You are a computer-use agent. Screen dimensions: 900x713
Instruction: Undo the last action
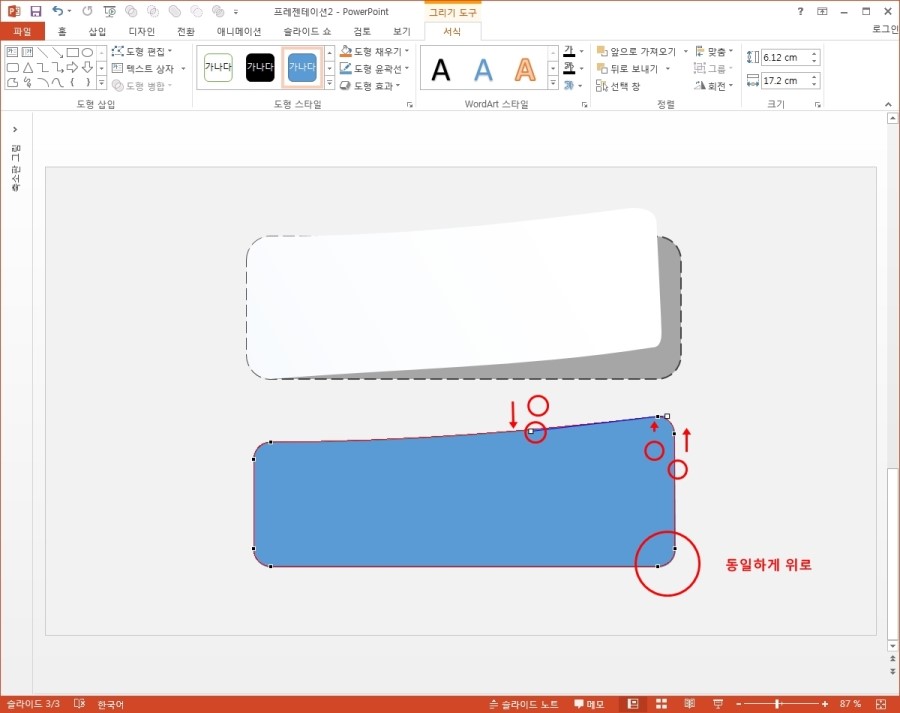(x=57, y=11)
